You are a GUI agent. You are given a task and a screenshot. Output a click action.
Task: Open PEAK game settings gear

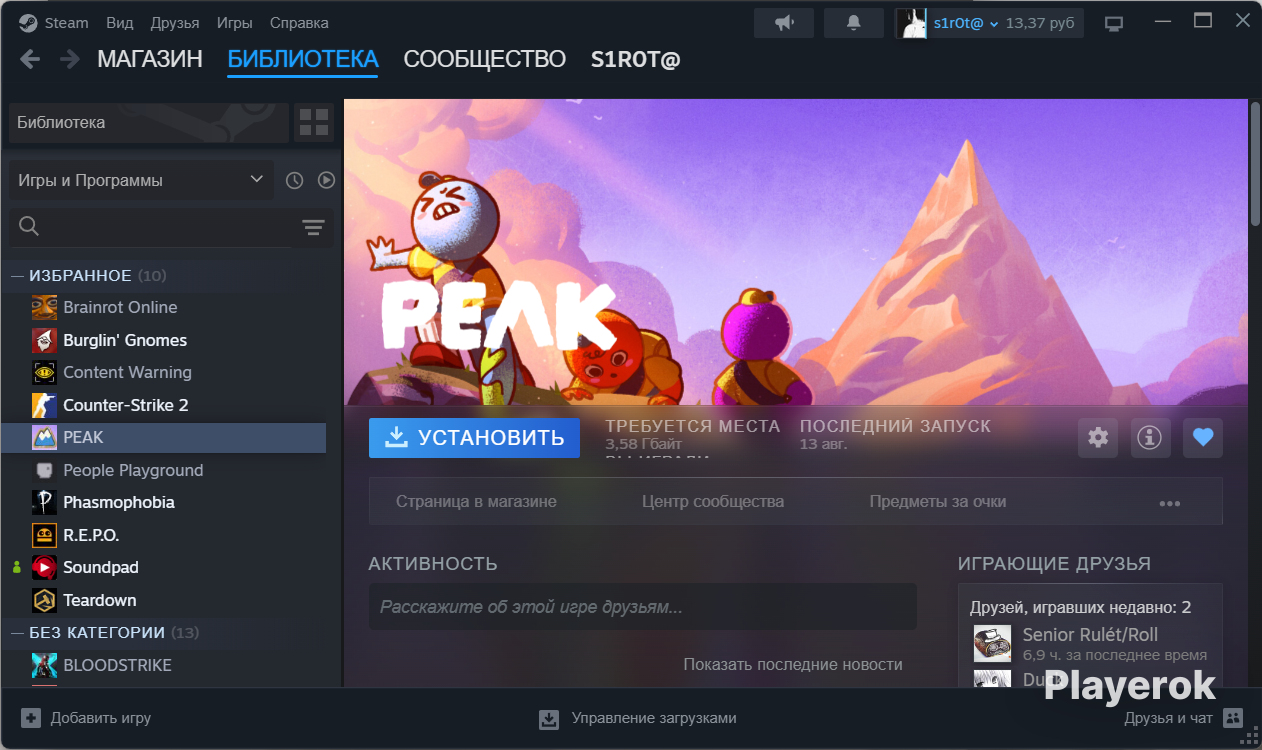[1098, 438]
